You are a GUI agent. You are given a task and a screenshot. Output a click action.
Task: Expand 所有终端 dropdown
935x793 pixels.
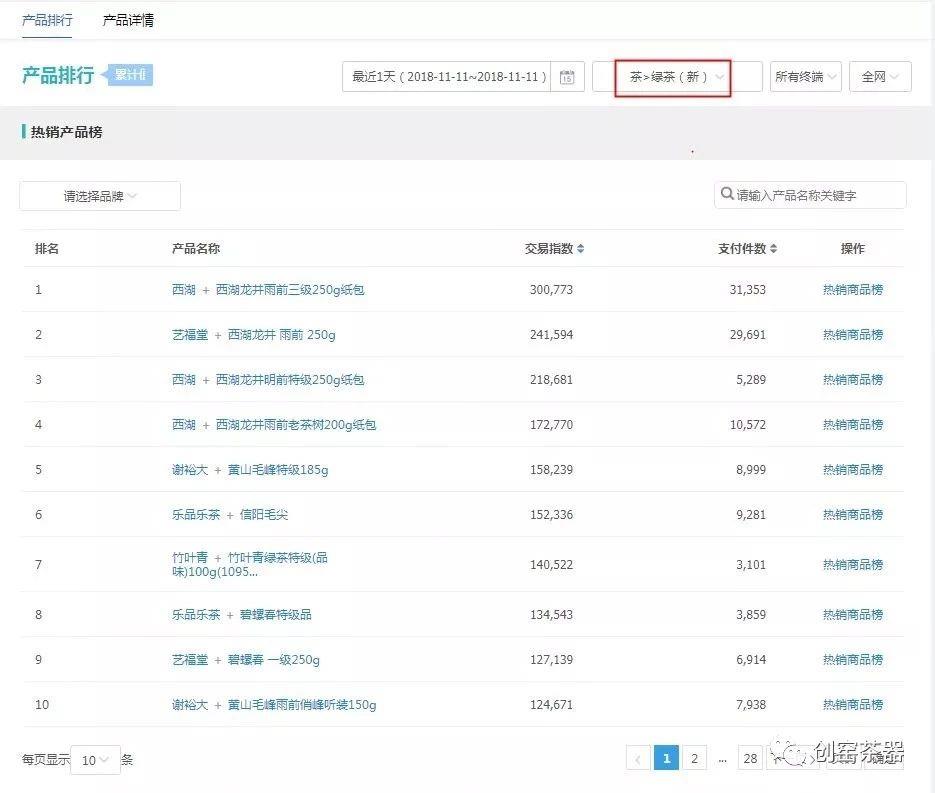tap(806, 77)
